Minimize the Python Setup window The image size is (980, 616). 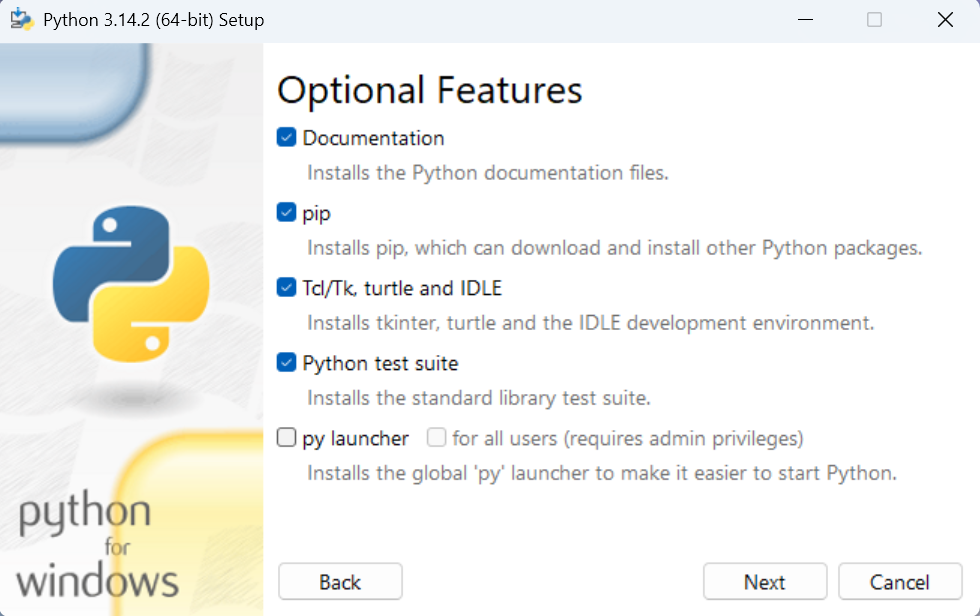[805, 20]
